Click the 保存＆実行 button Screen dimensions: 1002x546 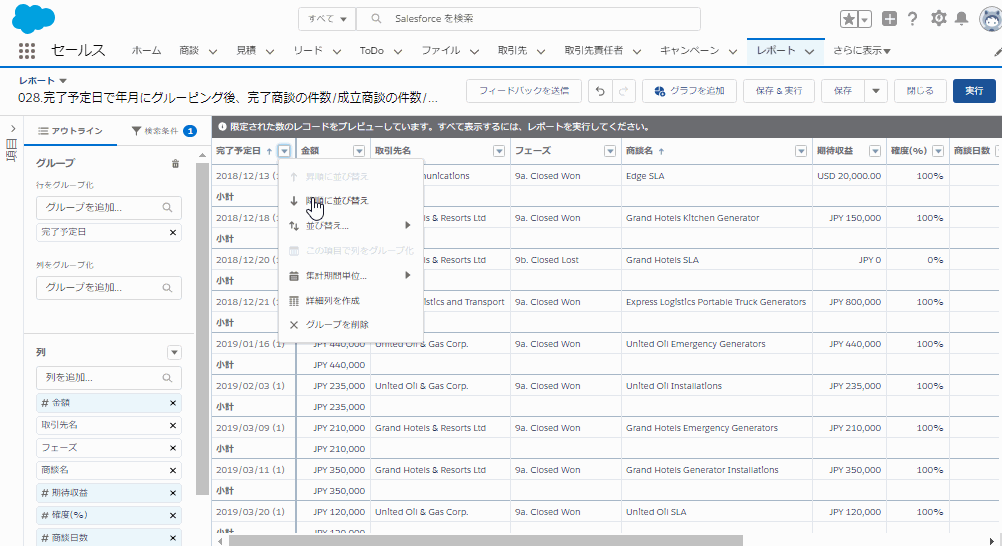(x=779, y=91)
